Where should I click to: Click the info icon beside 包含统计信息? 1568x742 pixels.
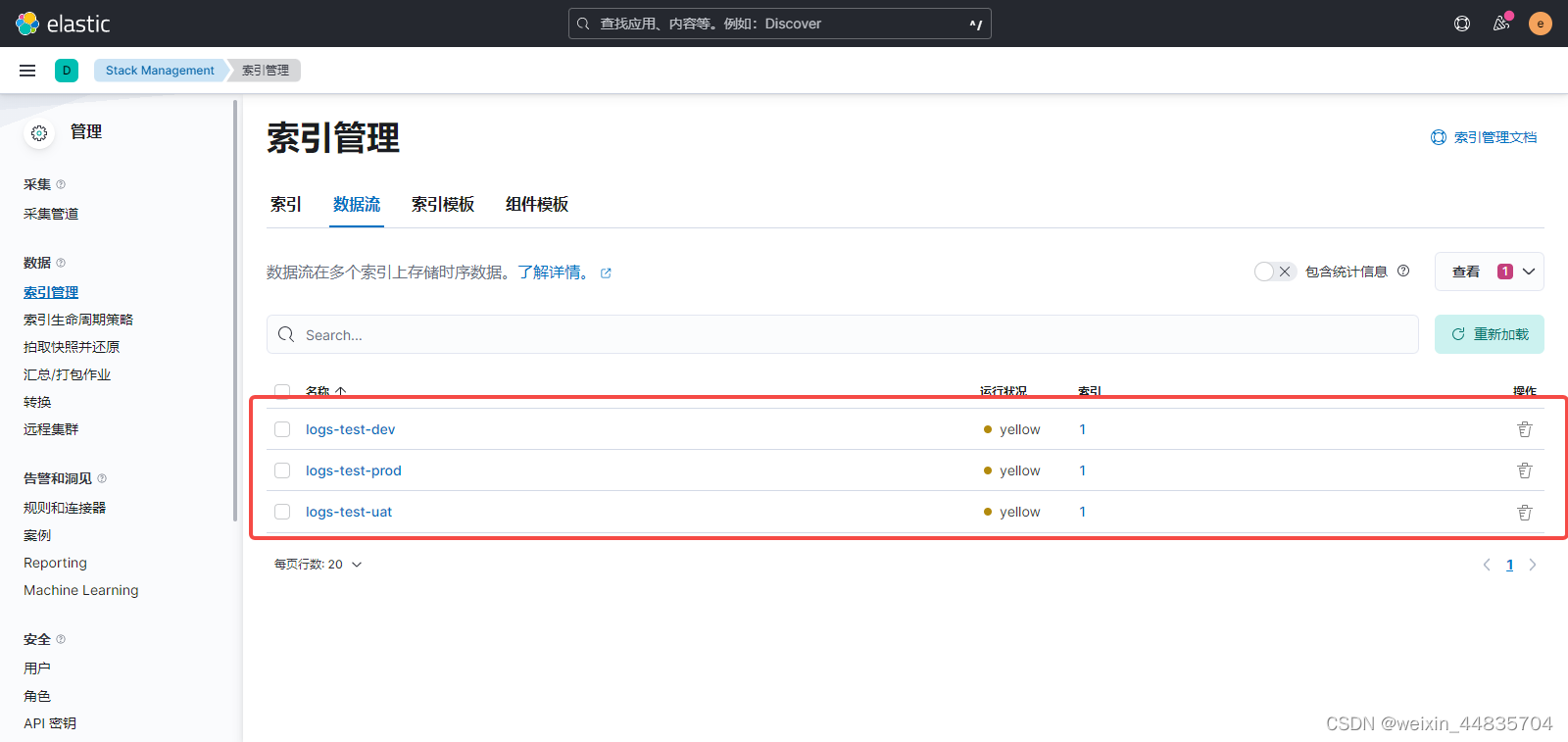click(1403, 271)
